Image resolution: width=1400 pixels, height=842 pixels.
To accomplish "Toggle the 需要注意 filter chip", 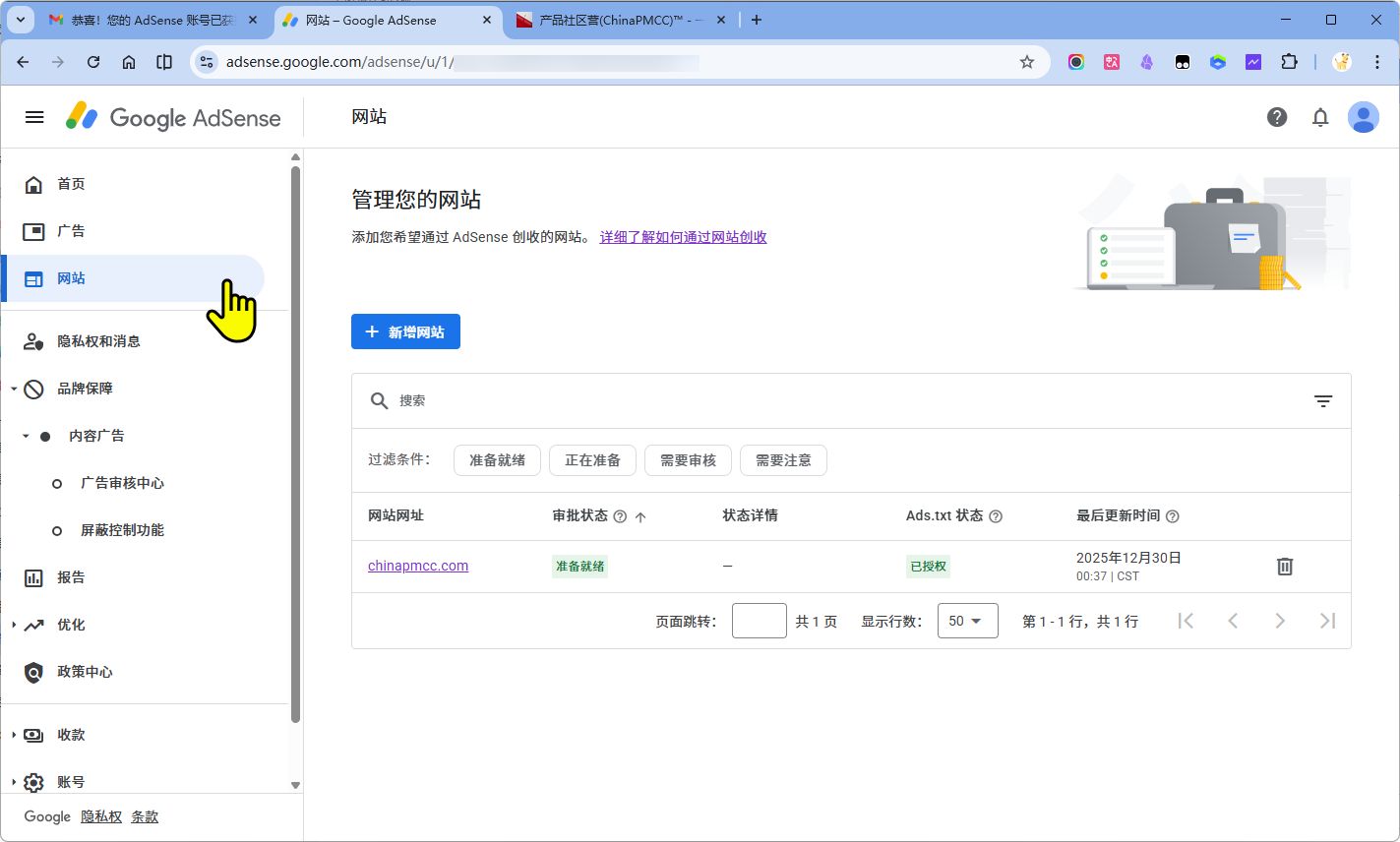I will pyautogui.click(x=783, y=460).
